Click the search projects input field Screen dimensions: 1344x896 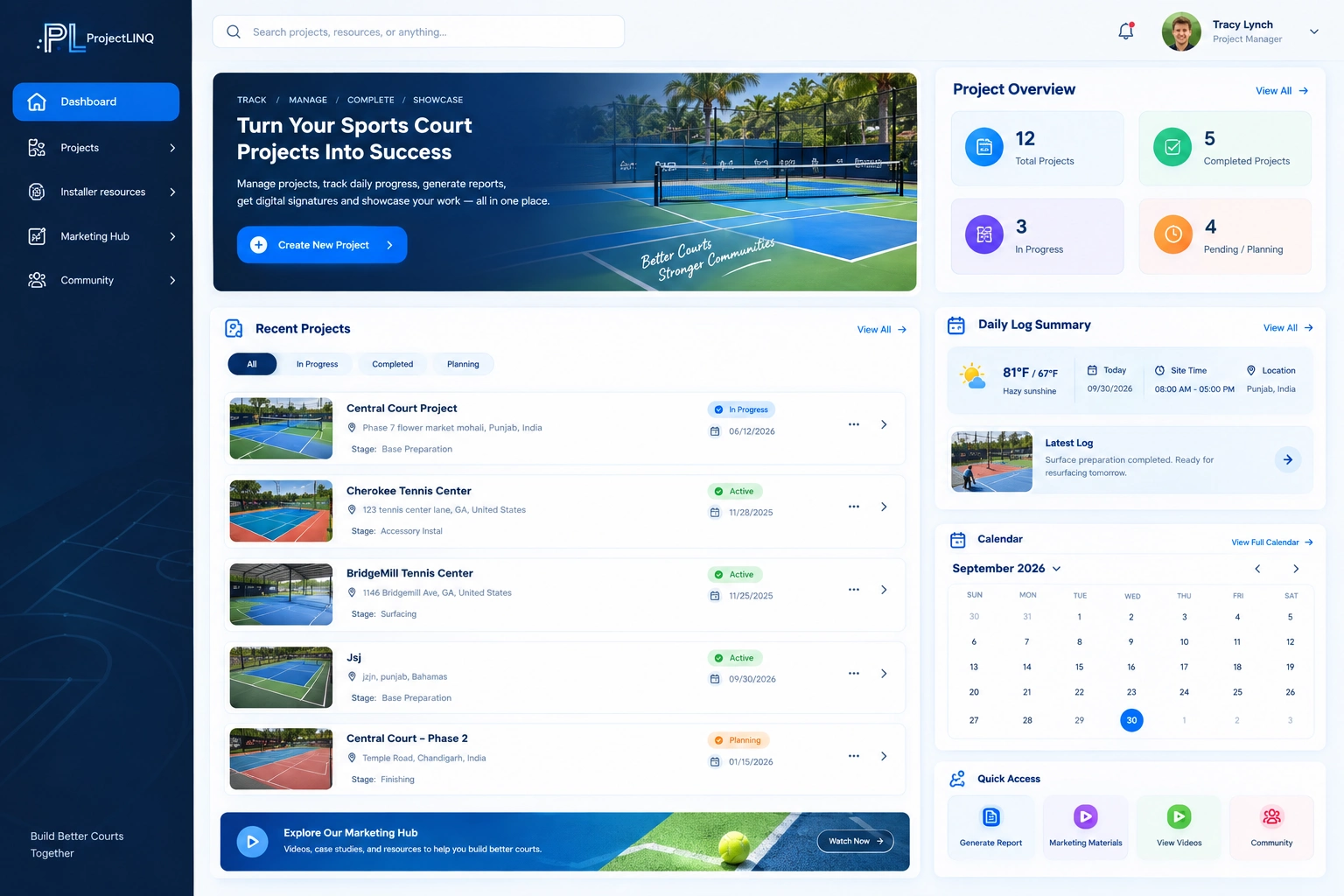(x=418, y=31)
